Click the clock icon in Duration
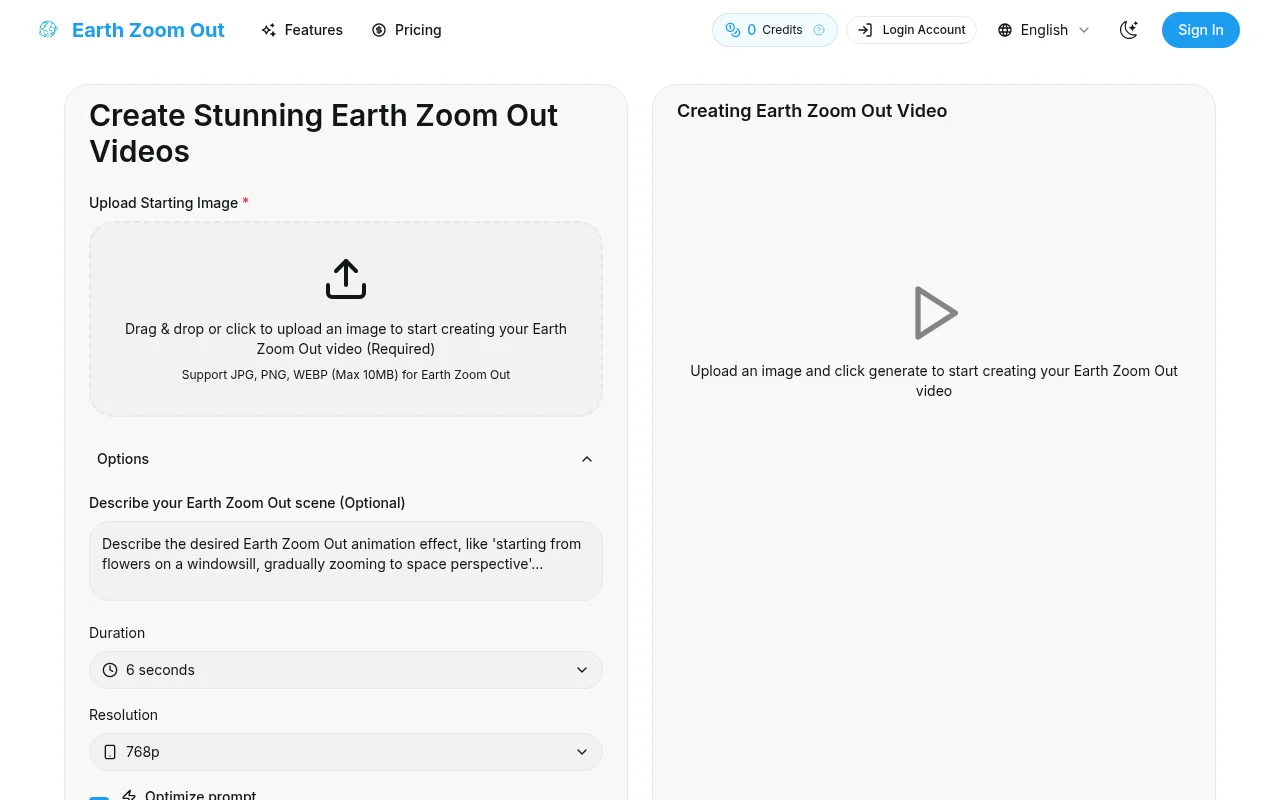The height and width of the screenshot is (800, 1280). pyautogui.click(x=110, y=670)
